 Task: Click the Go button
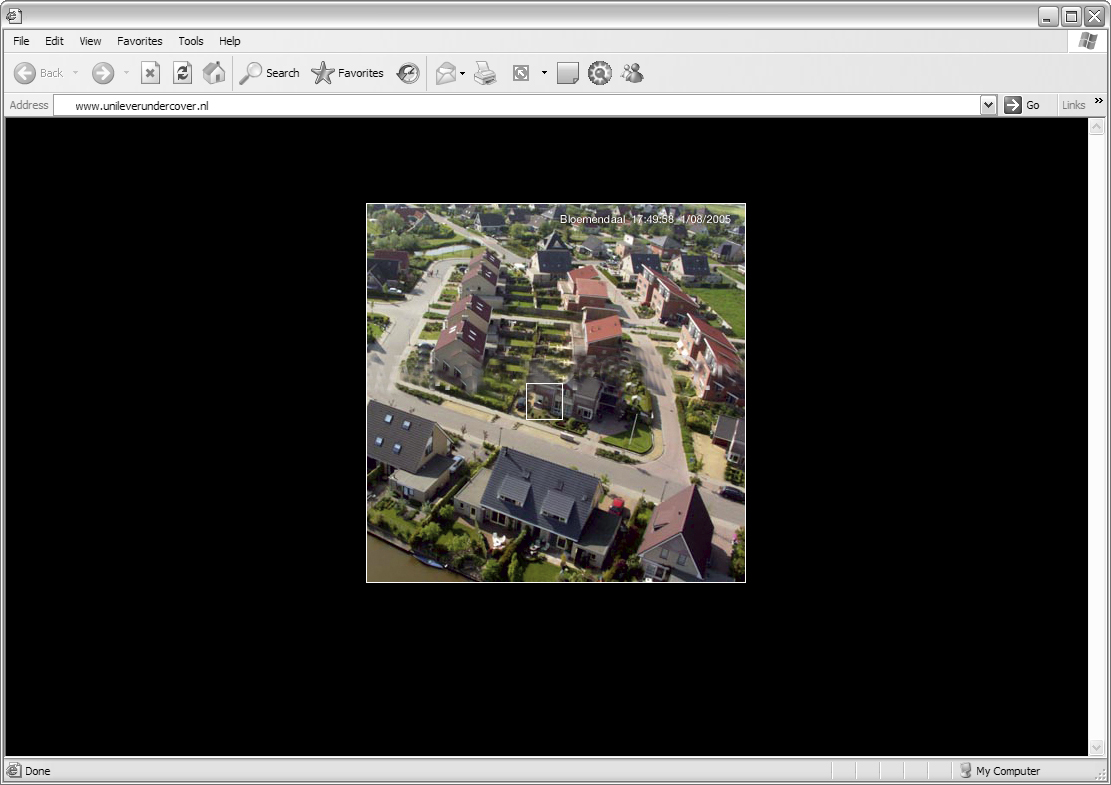pyautogui.click(x=1022, y=106)
